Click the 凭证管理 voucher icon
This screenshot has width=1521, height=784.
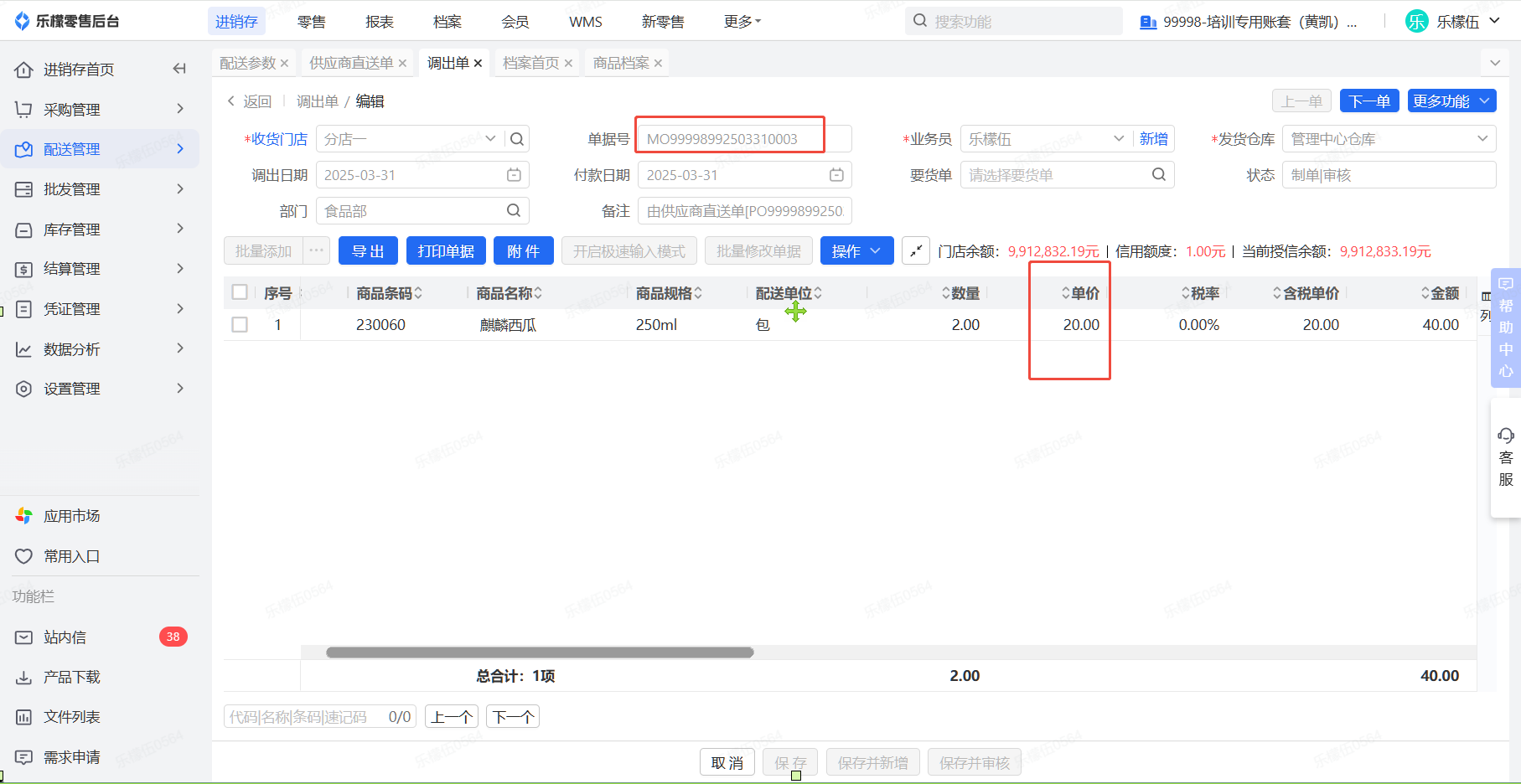pos(23,309)
